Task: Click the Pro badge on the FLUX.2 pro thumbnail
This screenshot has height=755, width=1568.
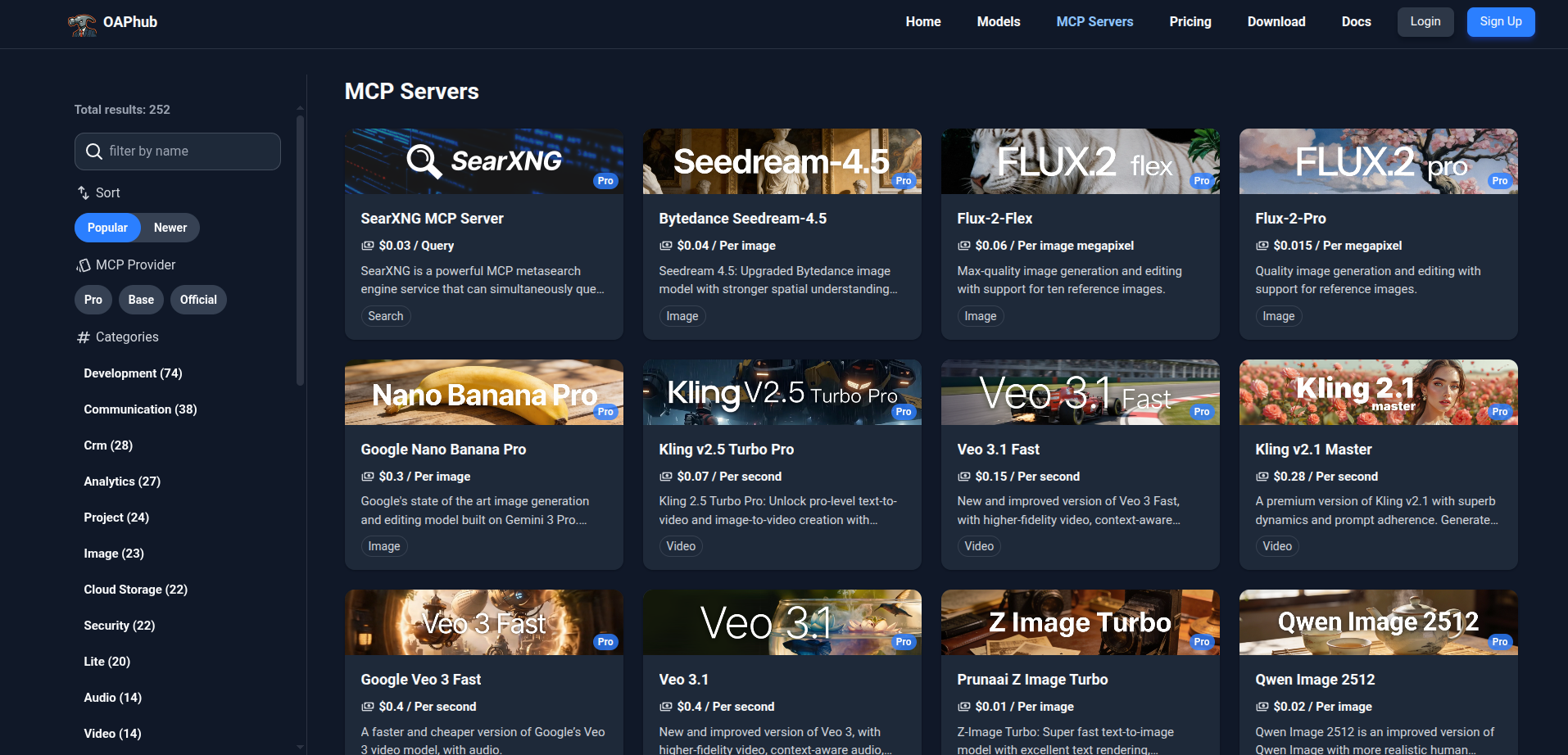Action: coord(1499,181)
